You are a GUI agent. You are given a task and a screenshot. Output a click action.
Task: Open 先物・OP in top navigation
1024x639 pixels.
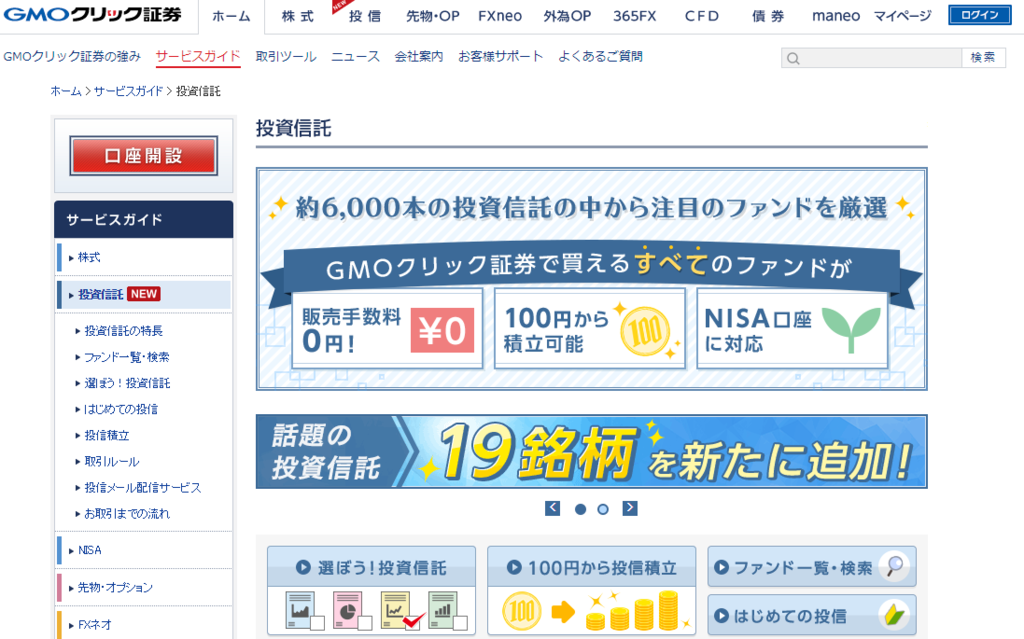[432, 16]
